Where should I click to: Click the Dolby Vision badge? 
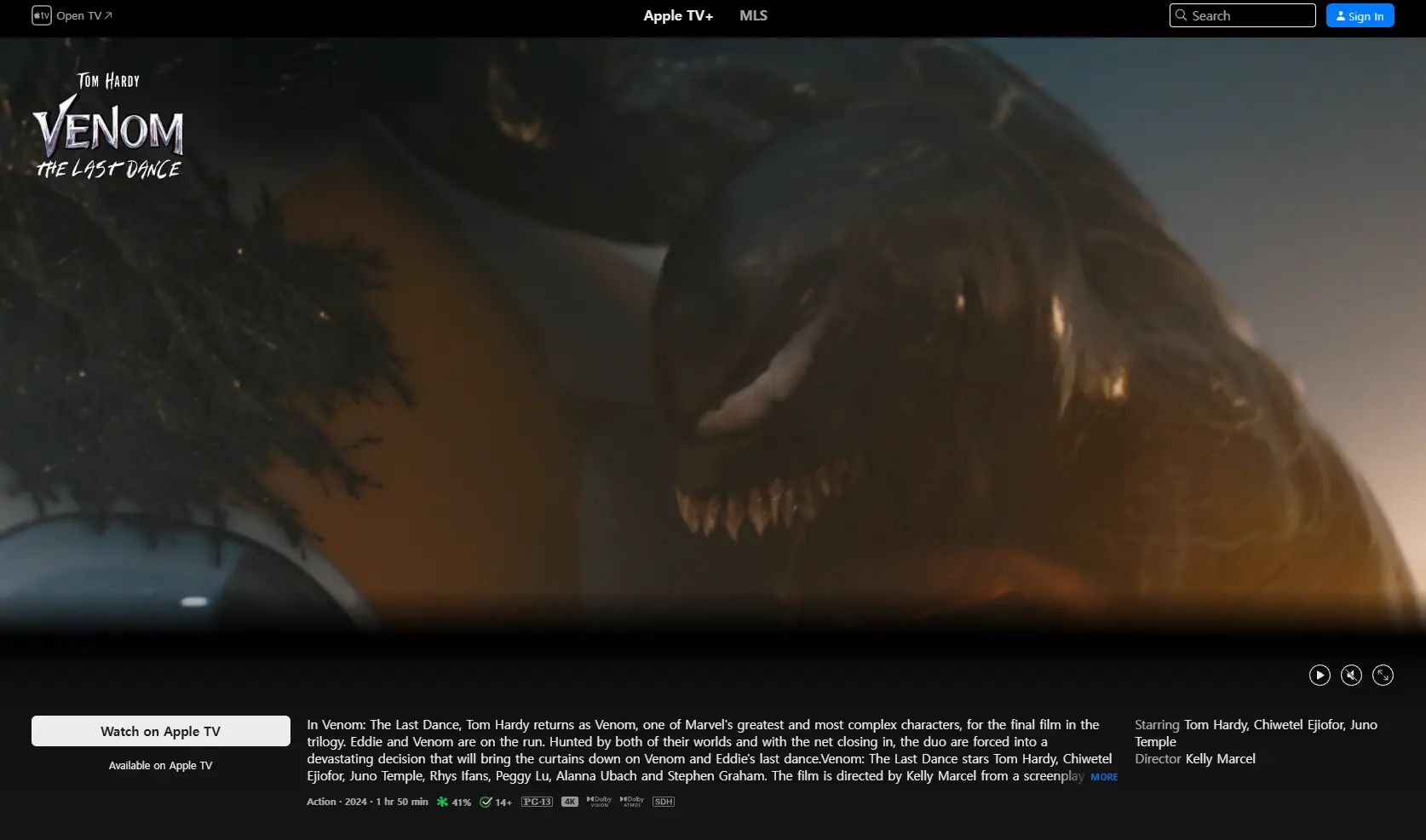tap(599, 802)
